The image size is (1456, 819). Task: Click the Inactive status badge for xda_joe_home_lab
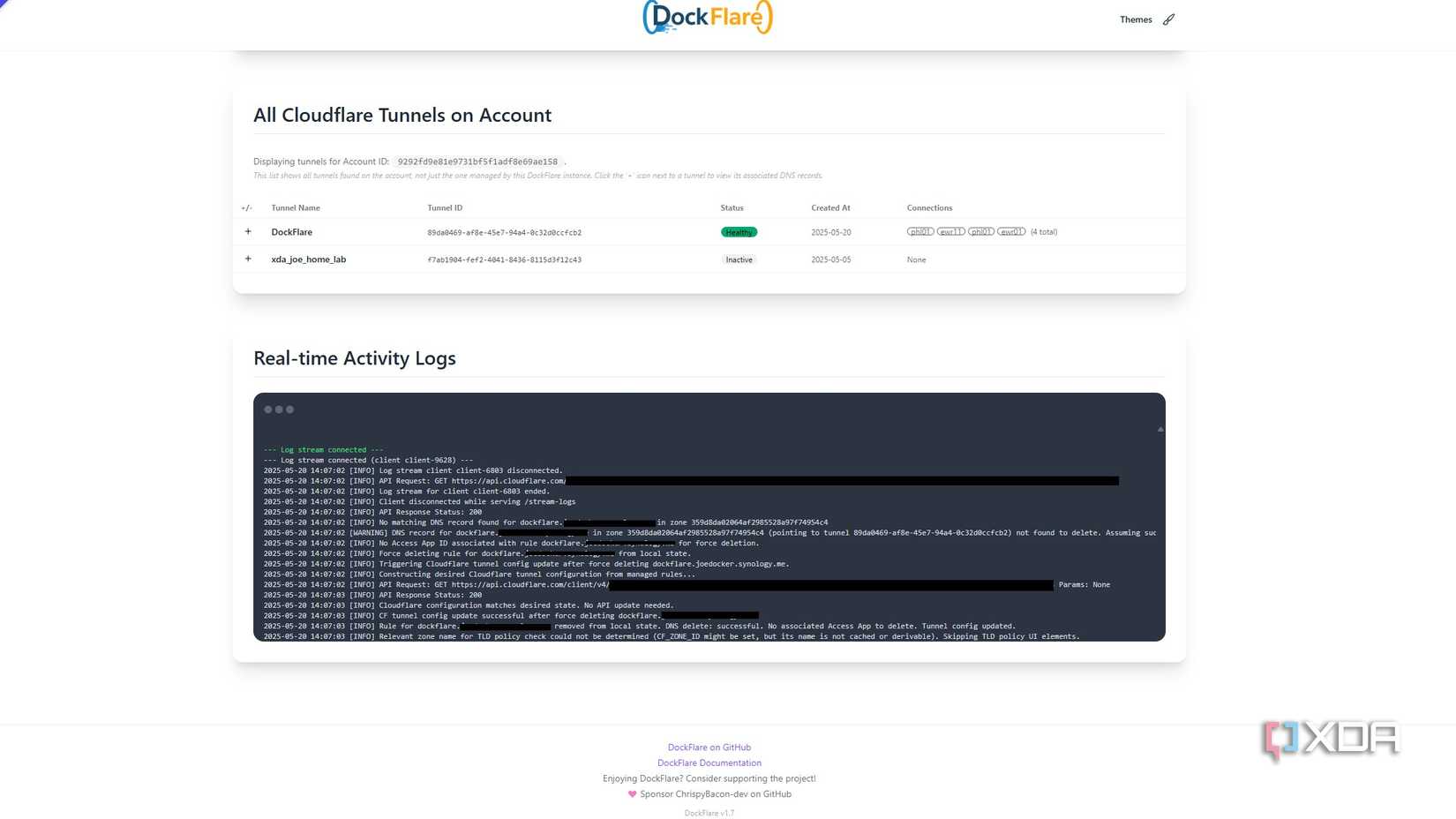(738, 259)
